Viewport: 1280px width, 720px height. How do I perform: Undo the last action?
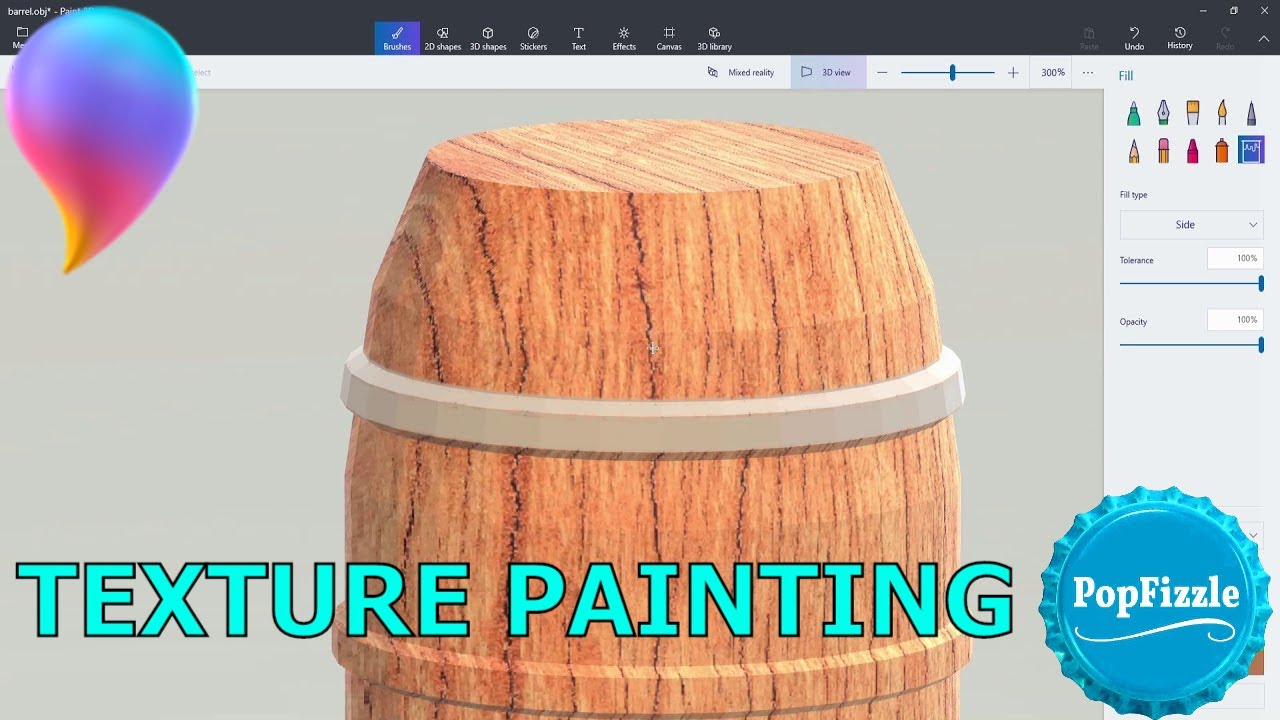(1134, 38)
